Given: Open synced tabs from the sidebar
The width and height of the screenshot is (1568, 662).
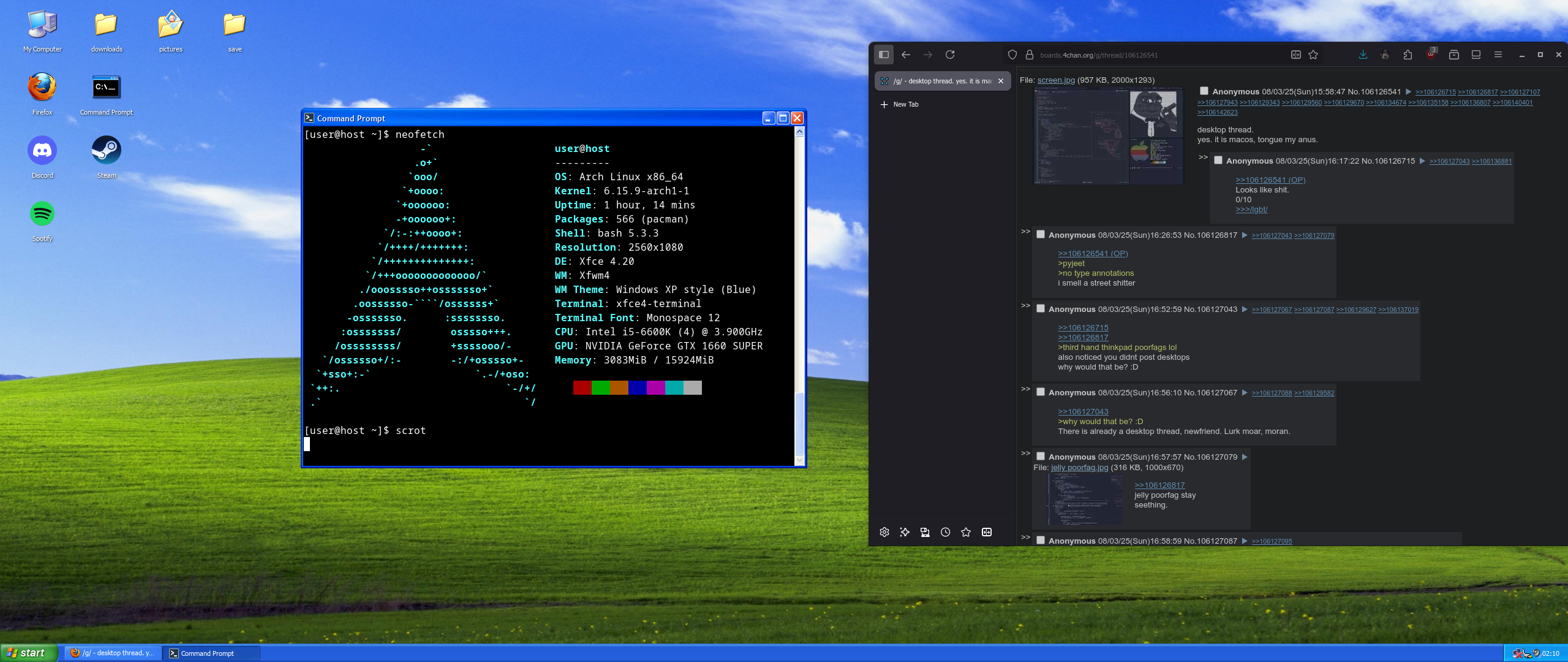Looking at the screenshot, I should coord(925,532).
